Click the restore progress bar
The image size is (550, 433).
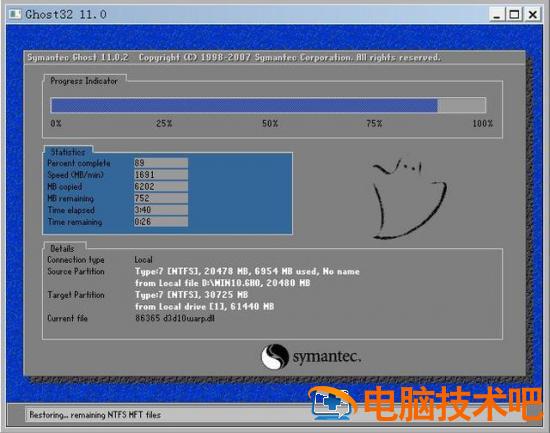pos(268,105)
